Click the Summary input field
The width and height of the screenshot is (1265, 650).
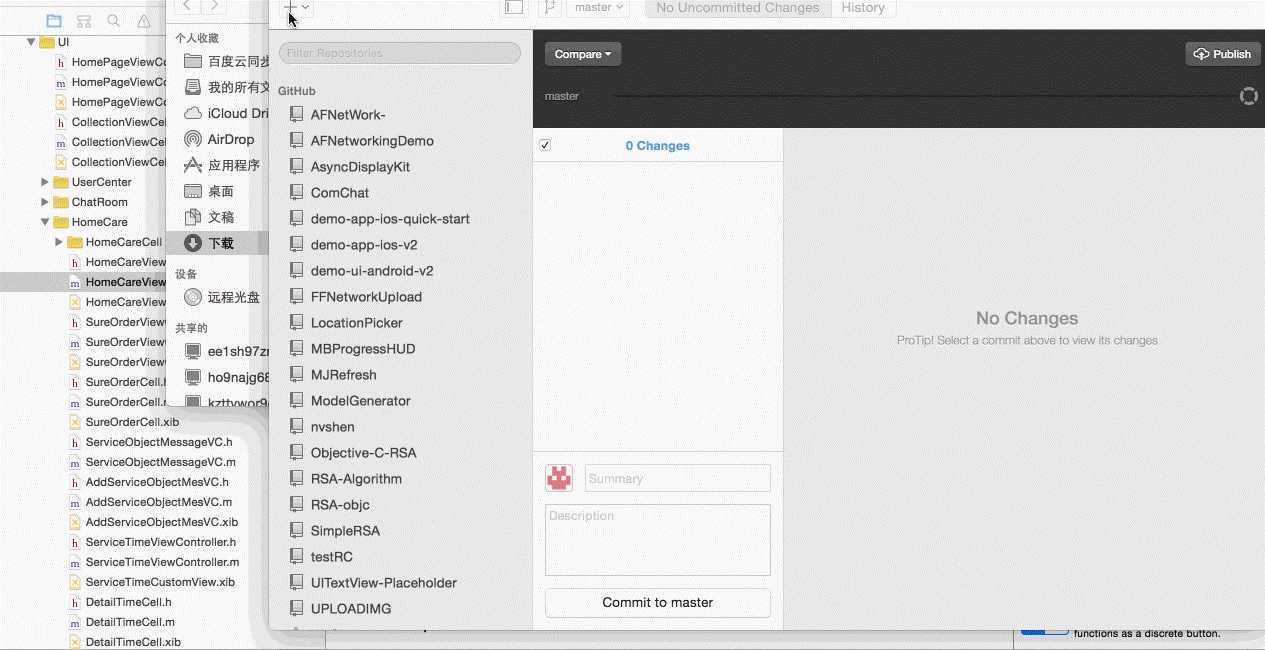tap(678, 478)
